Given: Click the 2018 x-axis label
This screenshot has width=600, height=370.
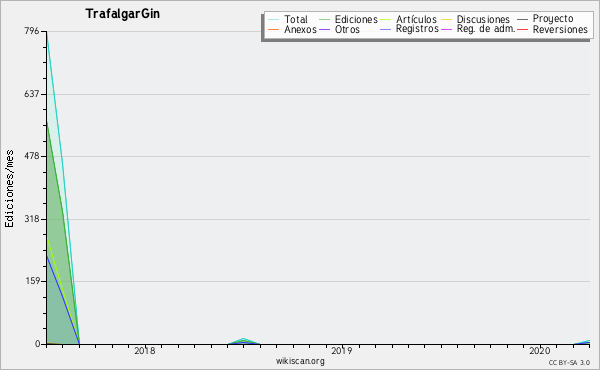Looking at the screenshot, I should pyautogui.click(x=145, y=350).
